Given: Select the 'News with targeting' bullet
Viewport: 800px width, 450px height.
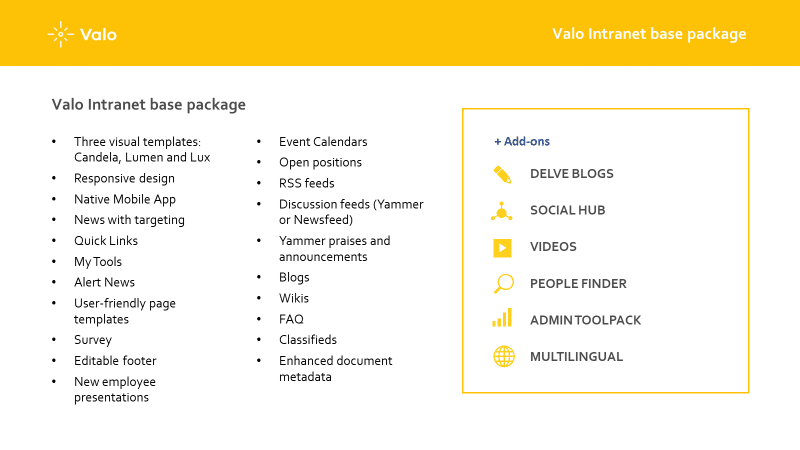Looking at the screenshot, I should click(130, 220).
